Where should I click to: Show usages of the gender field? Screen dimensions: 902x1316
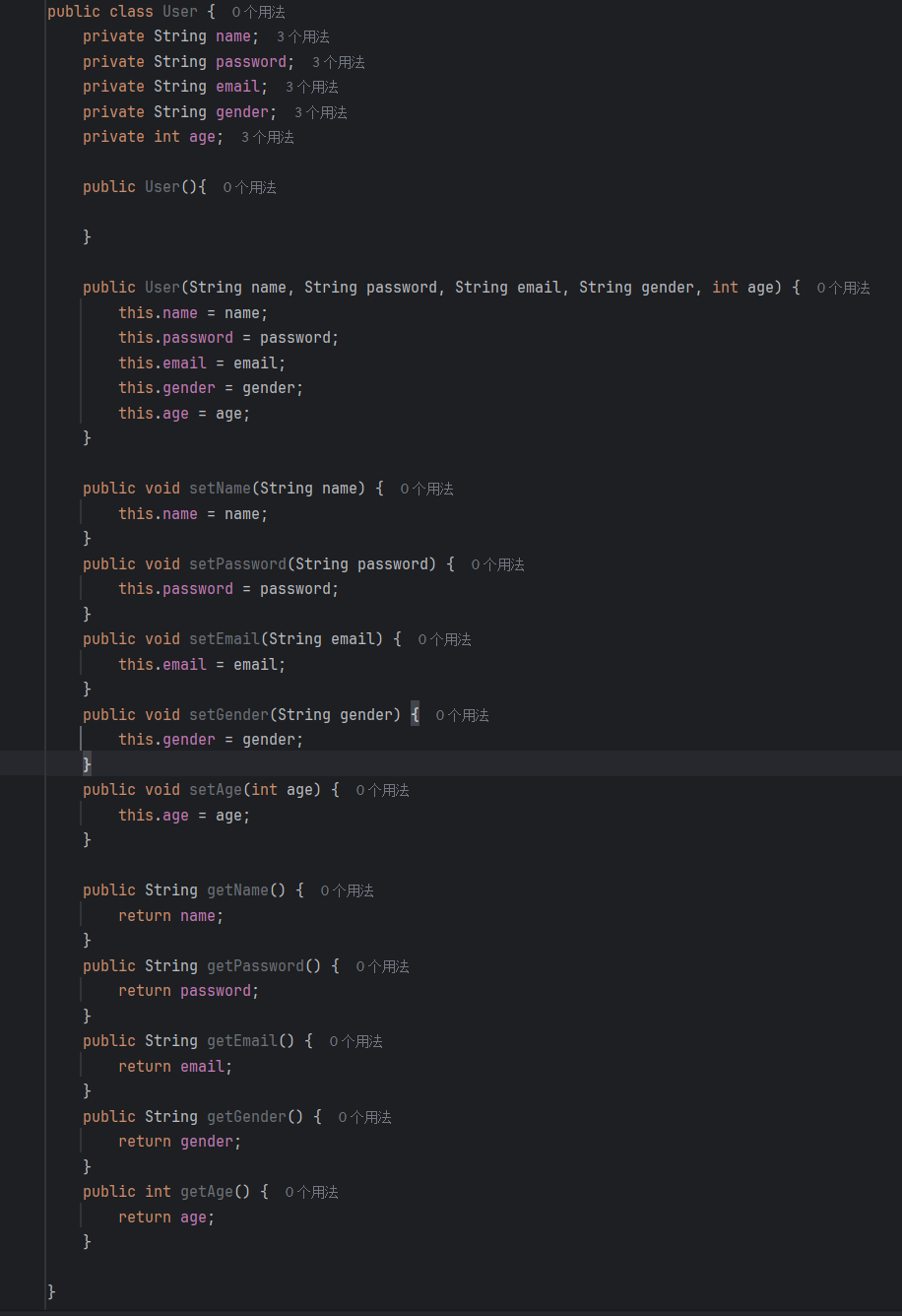[x=321, y=112]
